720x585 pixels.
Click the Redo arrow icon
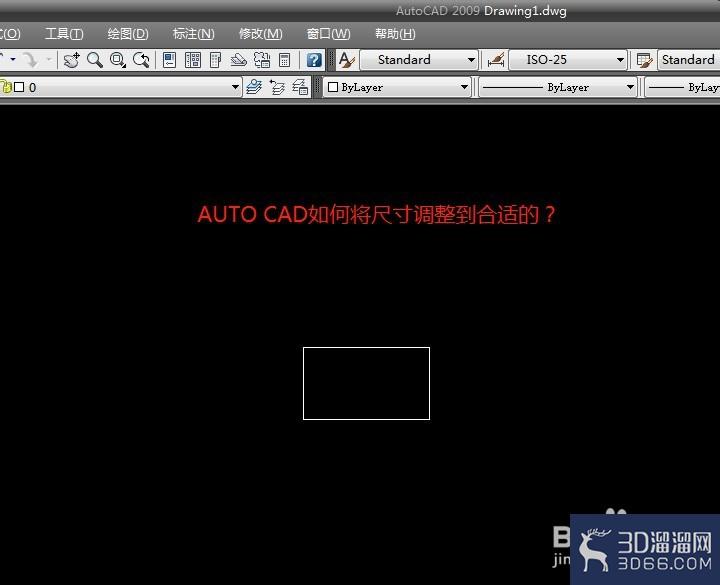pos(30,60)
